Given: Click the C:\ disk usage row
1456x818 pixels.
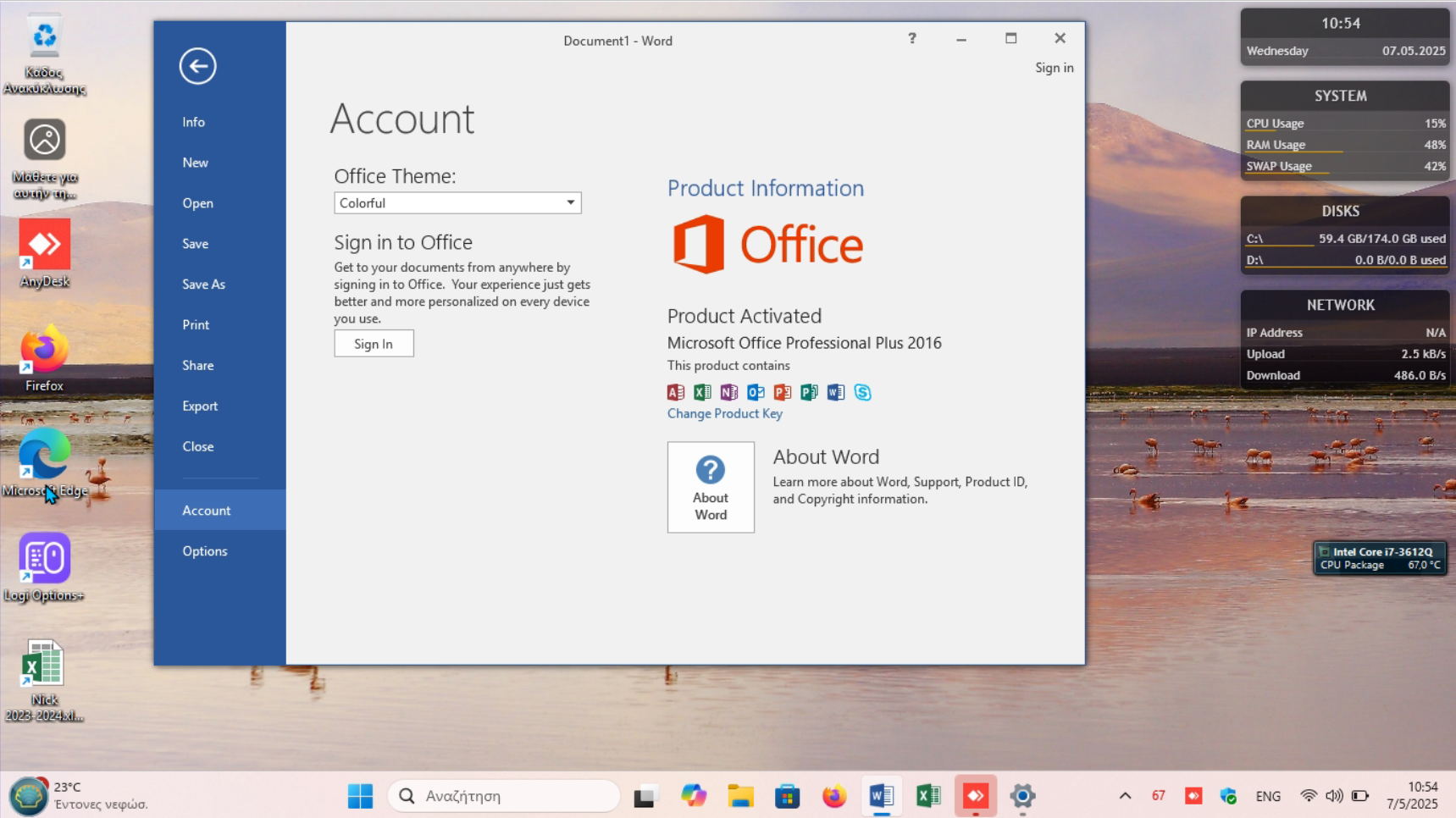Looking at the screenshot, I should pos(1345,239).
